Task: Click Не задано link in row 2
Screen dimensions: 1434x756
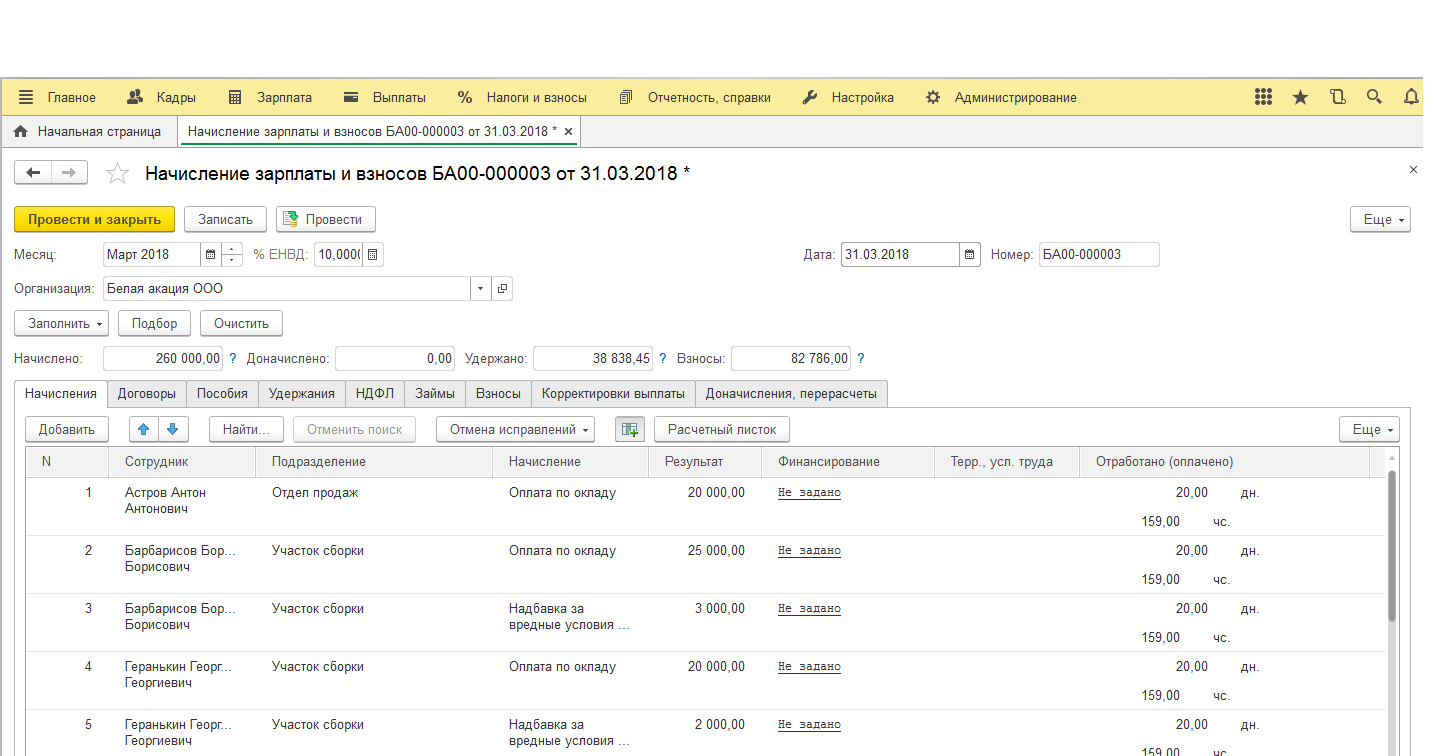Action: pos(809,550)
